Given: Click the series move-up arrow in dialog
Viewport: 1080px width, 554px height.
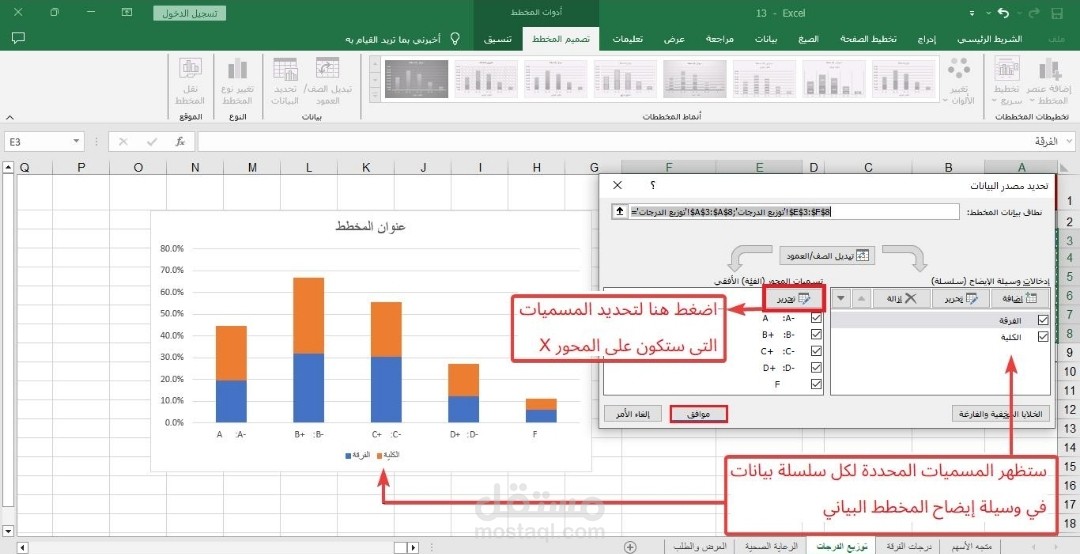Looking at the screenshot, I should (x=861, y=298).
